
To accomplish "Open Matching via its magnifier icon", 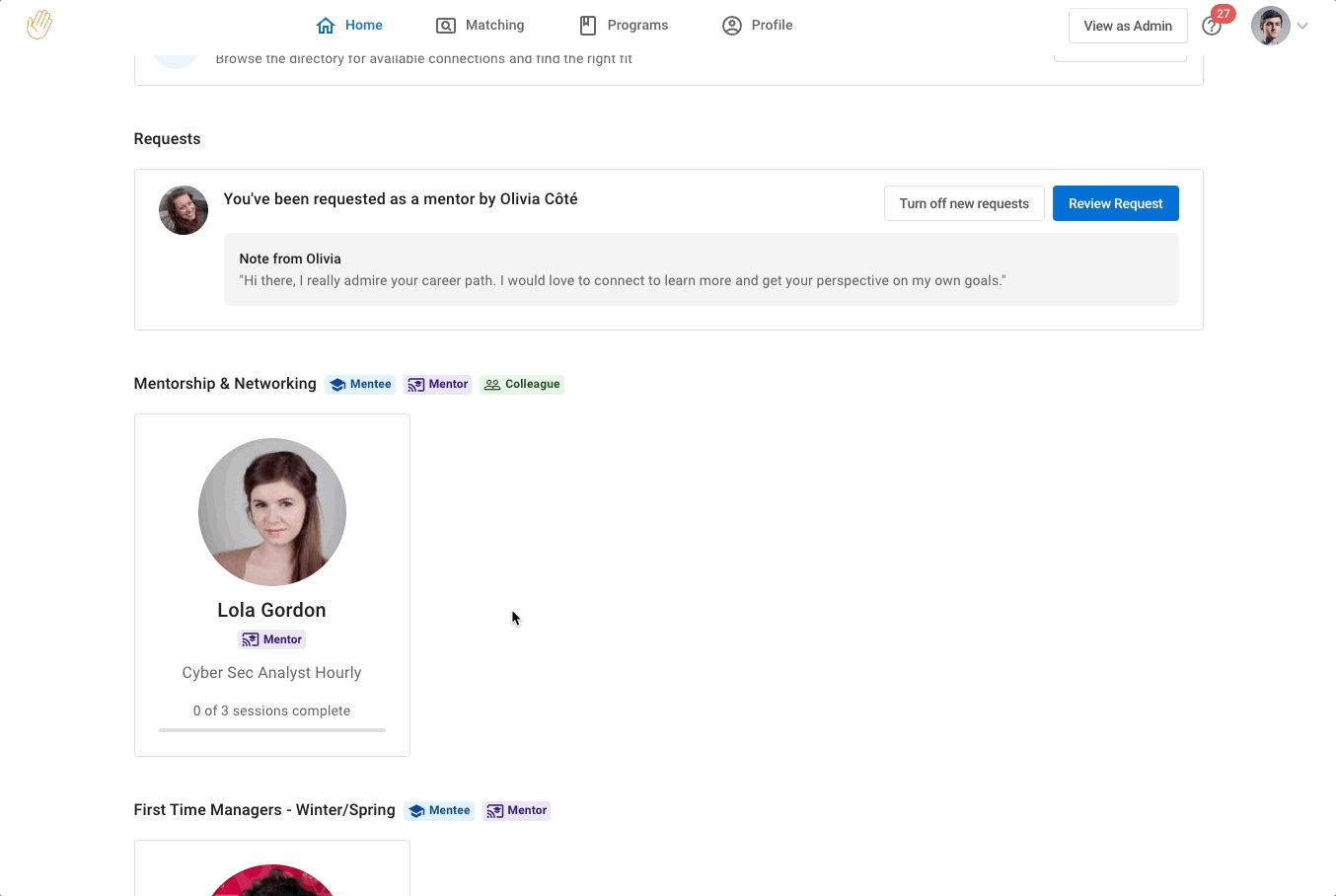I will tap(446, 25).
